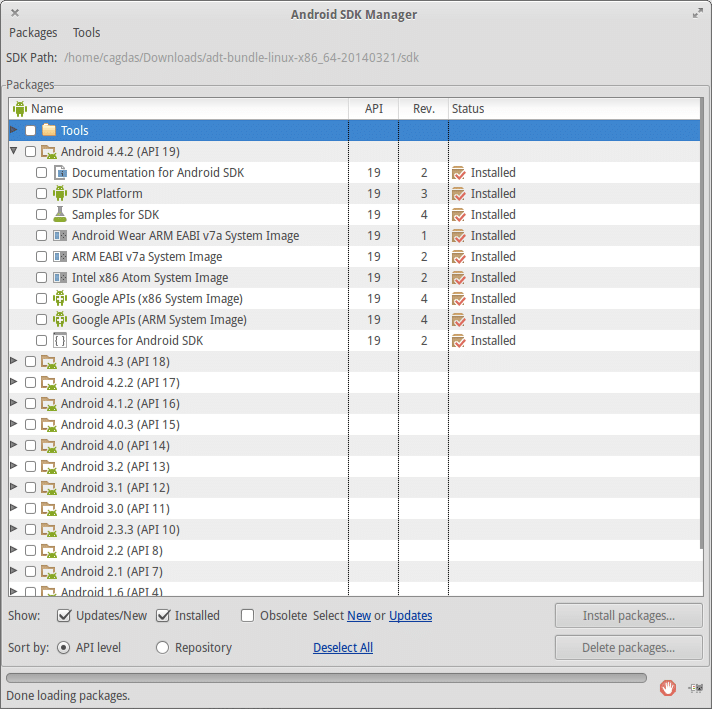Select the API level sort radio button
This screenshot has width=712, height=709.
click(x=64, y=647)
